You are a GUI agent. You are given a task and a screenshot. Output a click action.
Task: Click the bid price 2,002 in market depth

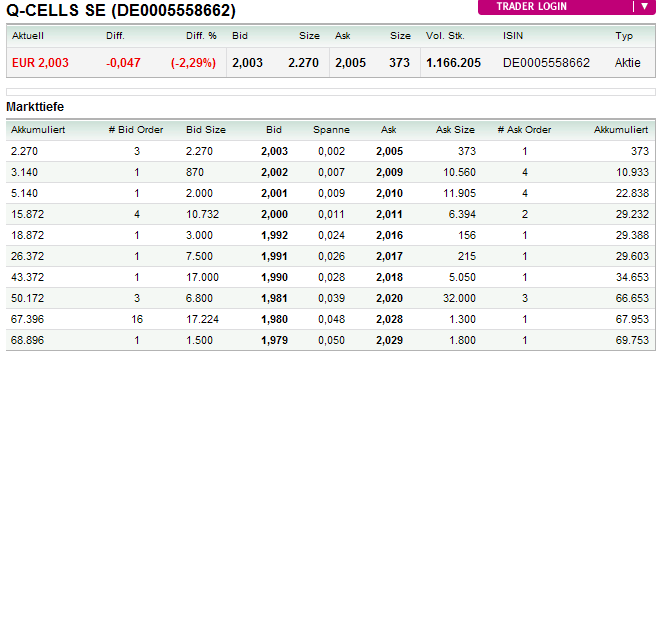pos(274,172)
